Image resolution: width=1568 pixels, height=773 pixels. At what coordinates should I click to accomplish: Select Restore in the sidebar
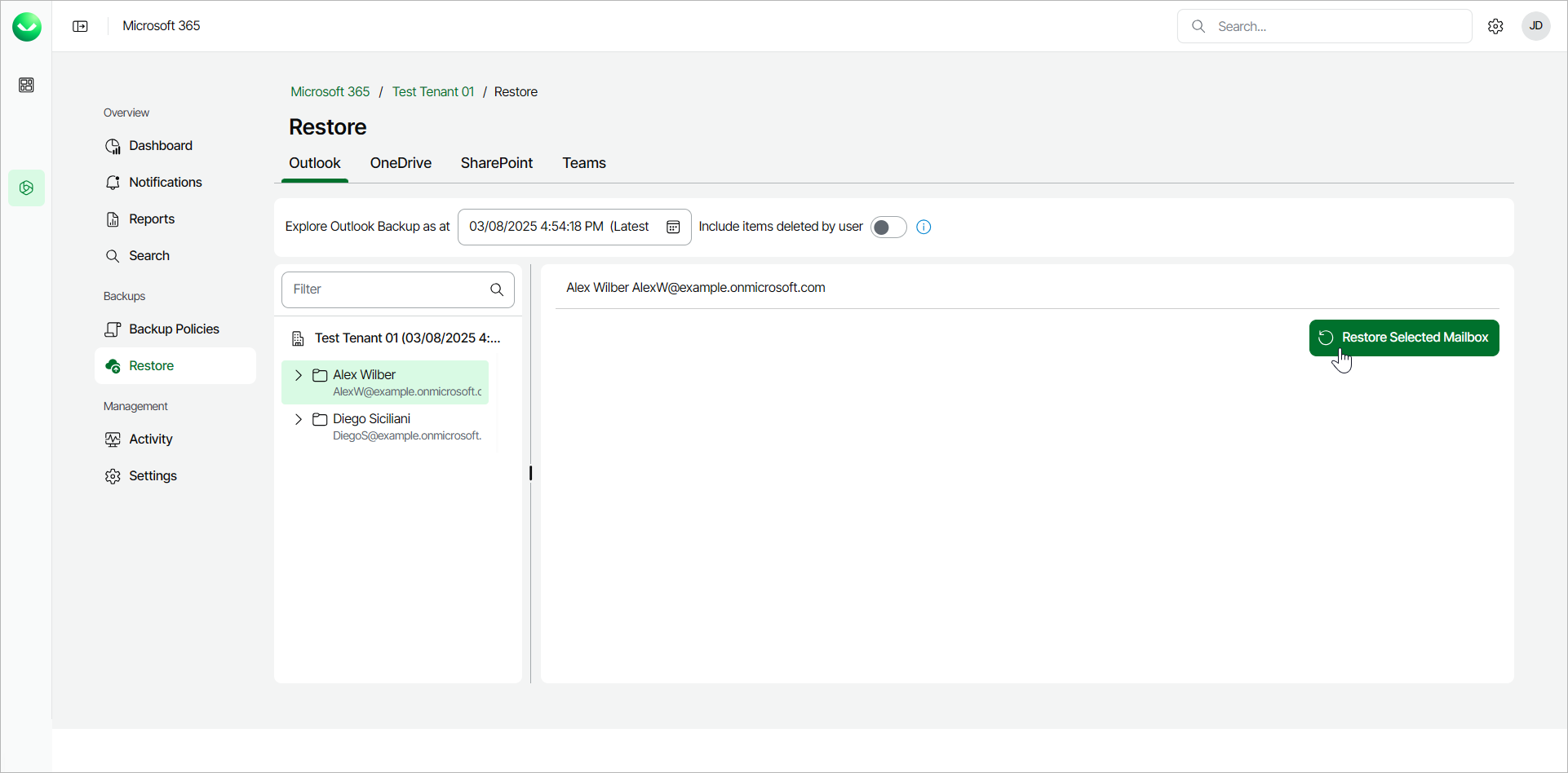point(175,366)
